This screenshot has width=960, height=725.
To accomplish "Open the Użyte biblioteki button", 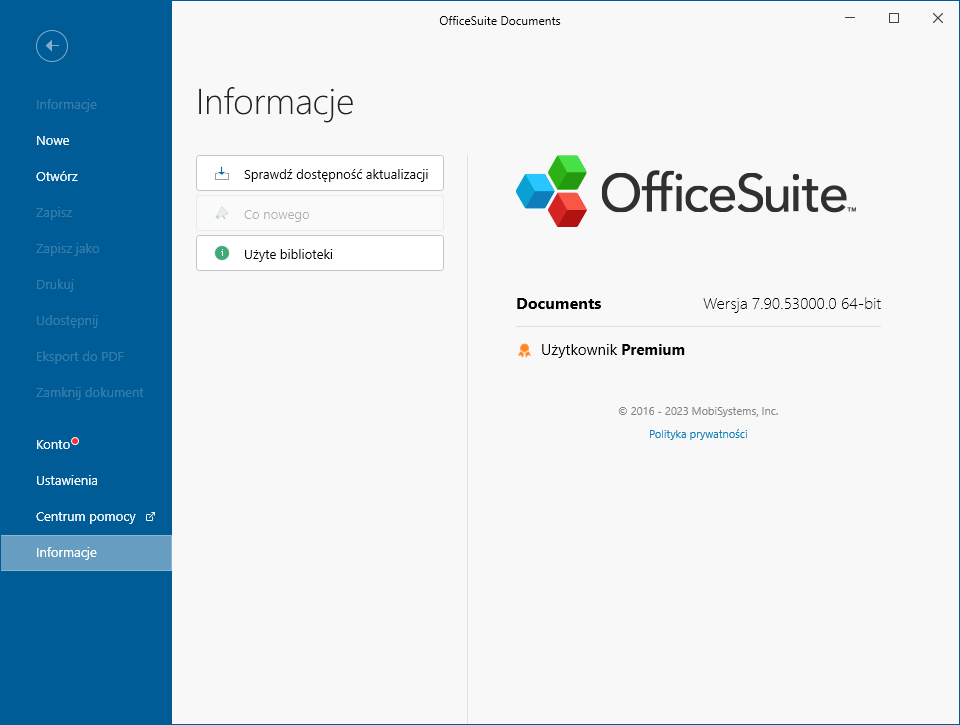I will point(320,253).
